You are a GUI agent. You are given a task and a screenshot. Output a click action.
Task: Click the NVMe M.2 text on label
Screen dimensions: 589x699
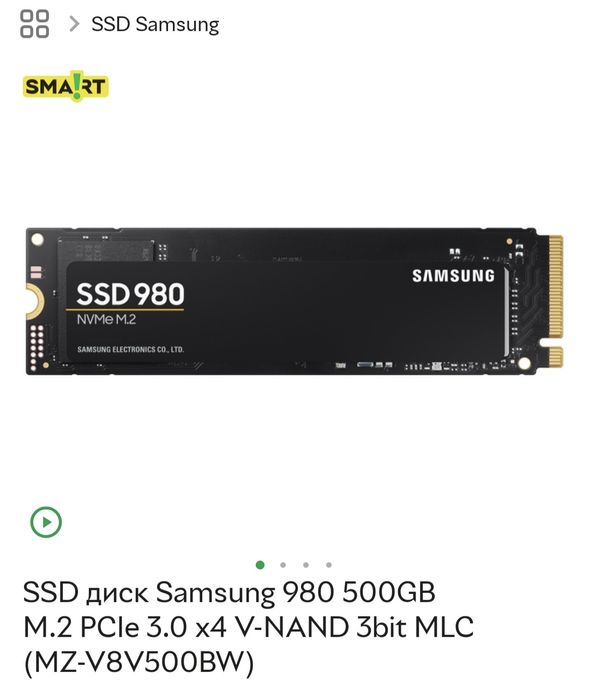click(x=106, y=320)
